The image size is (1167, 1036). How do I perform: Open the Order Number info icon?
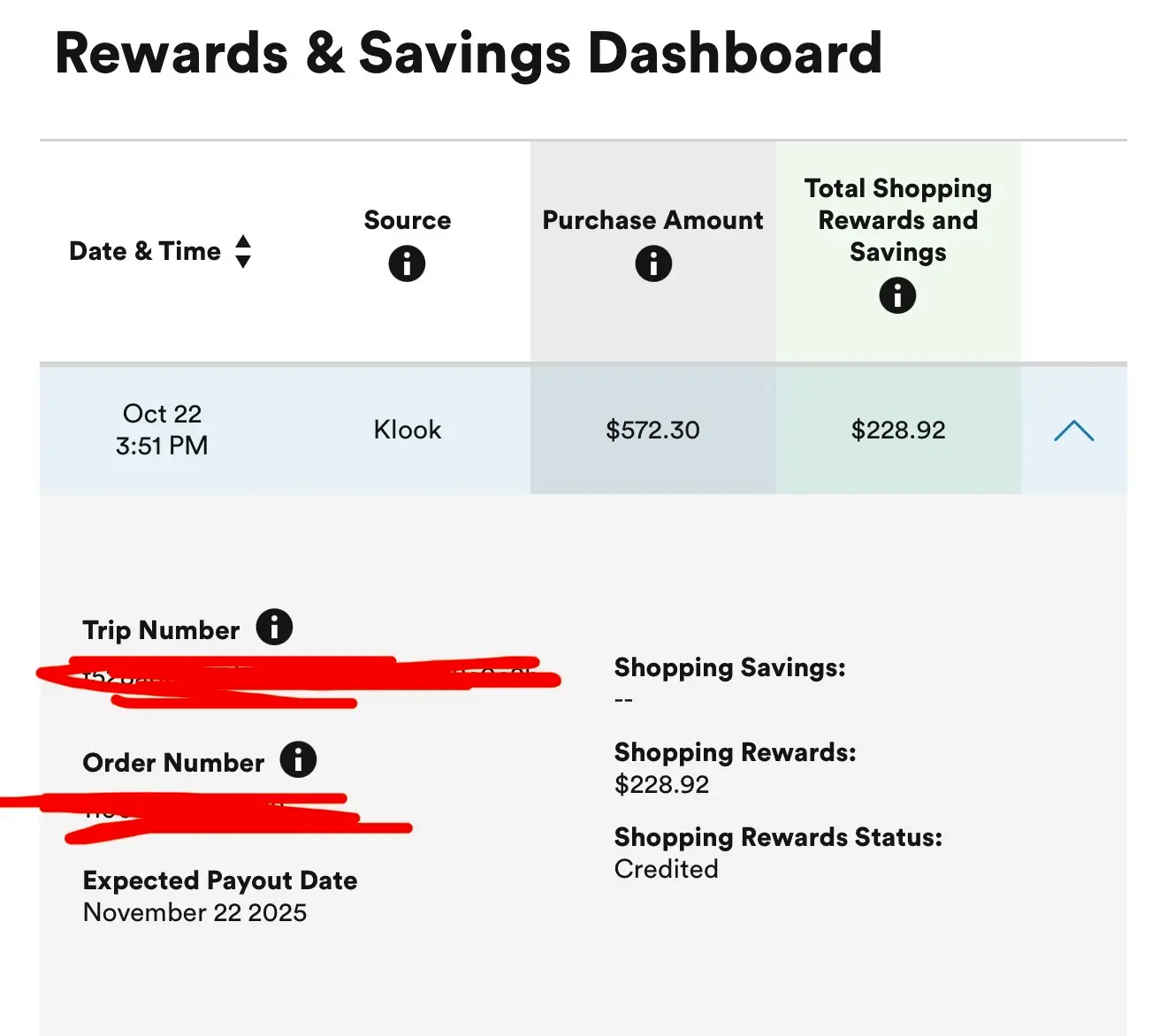(x=298, y=760)
